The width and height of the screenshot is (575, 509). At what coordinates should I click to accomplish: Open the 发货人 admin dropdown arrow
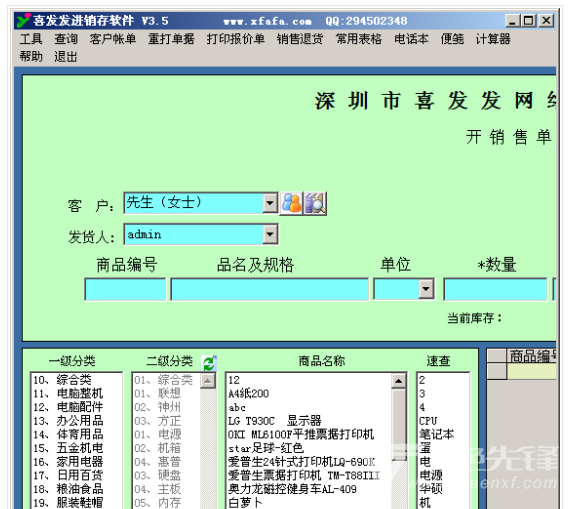pyautogui.click(x=270, y=234)
